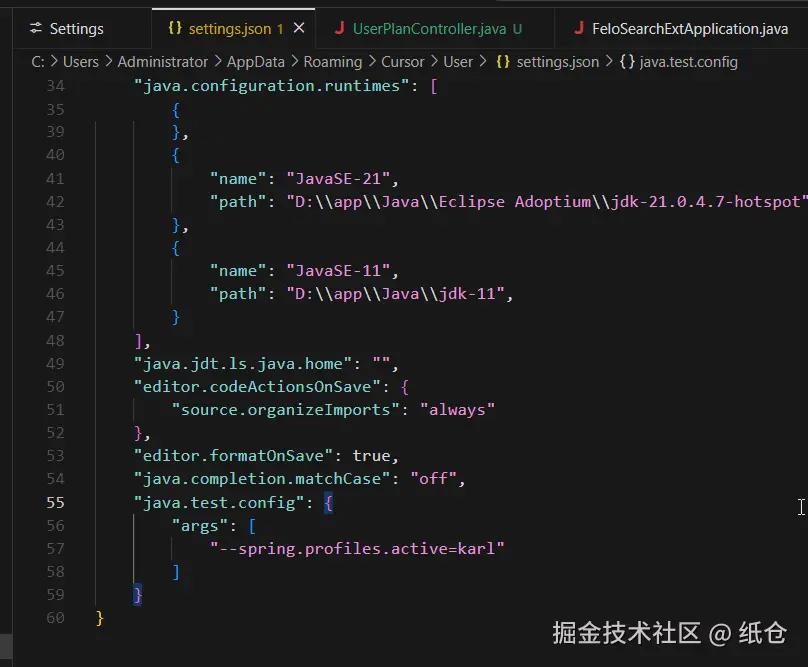Screen dimensions: 808x667
Task: Click the "--spring.profiles.active=karl" string
Action: (357, 548)
